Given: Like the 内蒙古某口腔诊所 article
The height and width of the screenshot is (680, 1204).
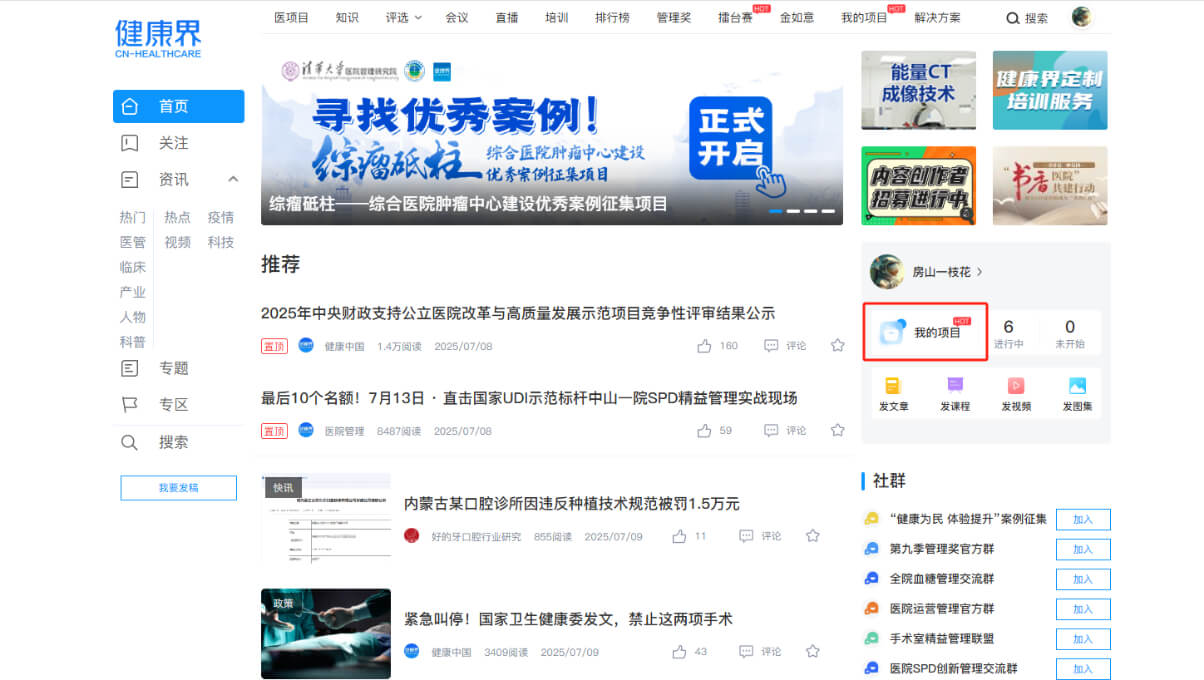Looking at the screenshot, I should click(680, 536).
